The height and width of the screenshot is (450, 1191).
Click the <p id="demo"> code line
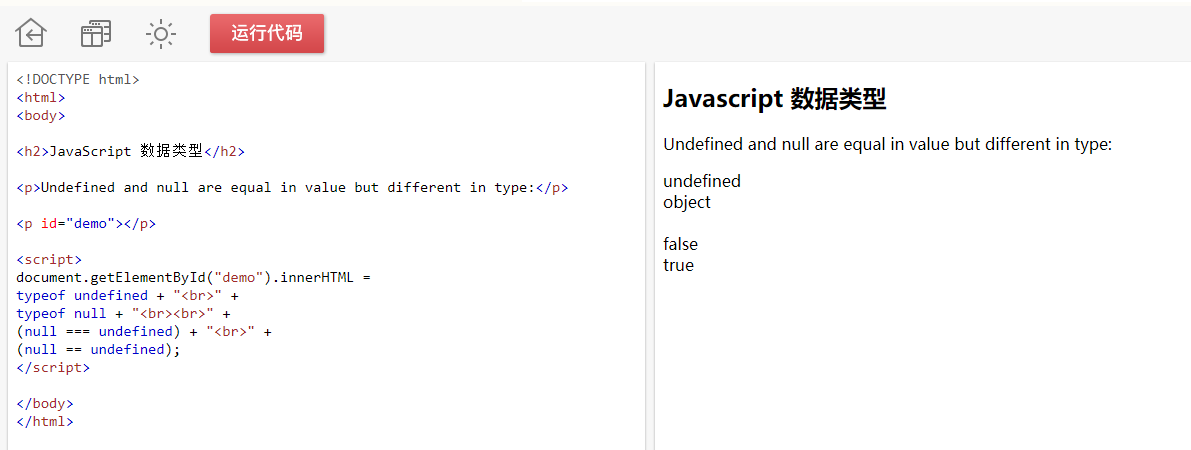coord(86,223)
